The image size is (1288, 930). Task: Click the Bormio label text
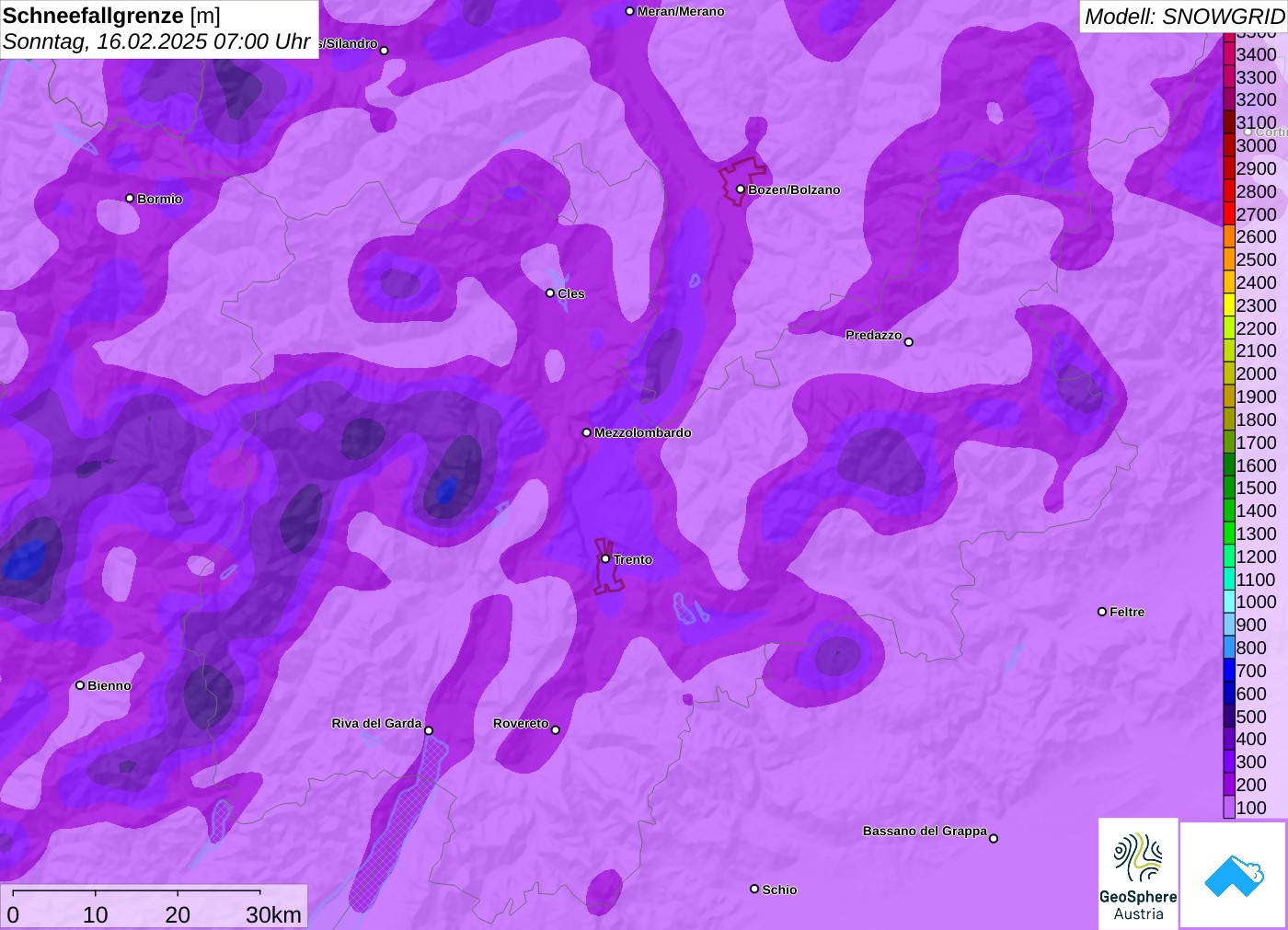coord(160,199)
